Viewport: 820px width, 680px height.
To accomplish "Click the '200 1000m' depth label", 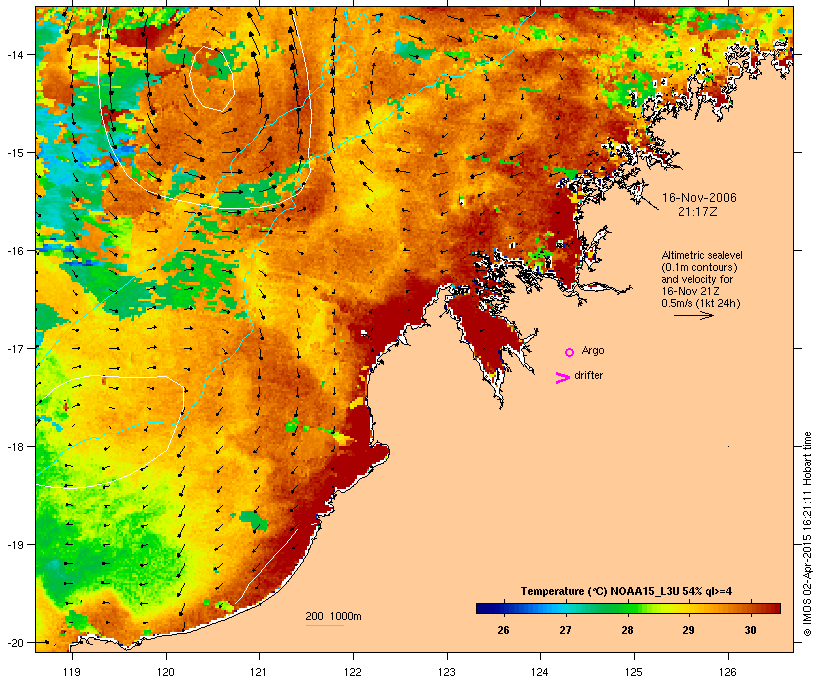I will coord(333,616).
